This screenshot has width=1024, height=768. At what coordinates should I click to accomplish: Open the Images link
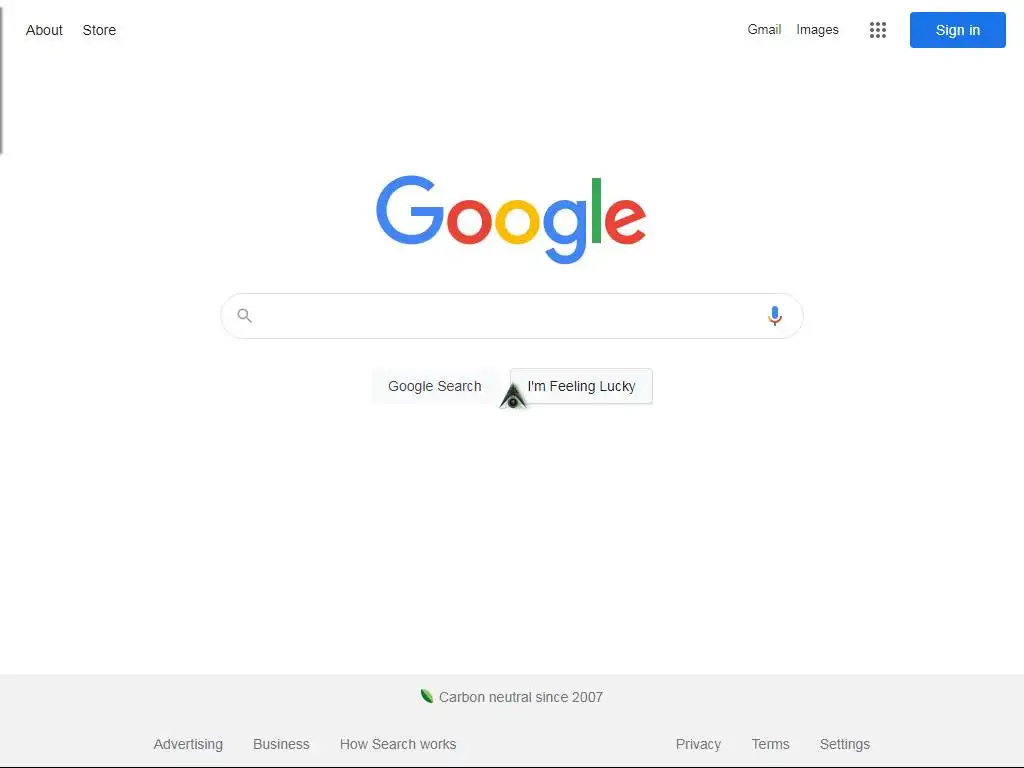coord(817,29)
